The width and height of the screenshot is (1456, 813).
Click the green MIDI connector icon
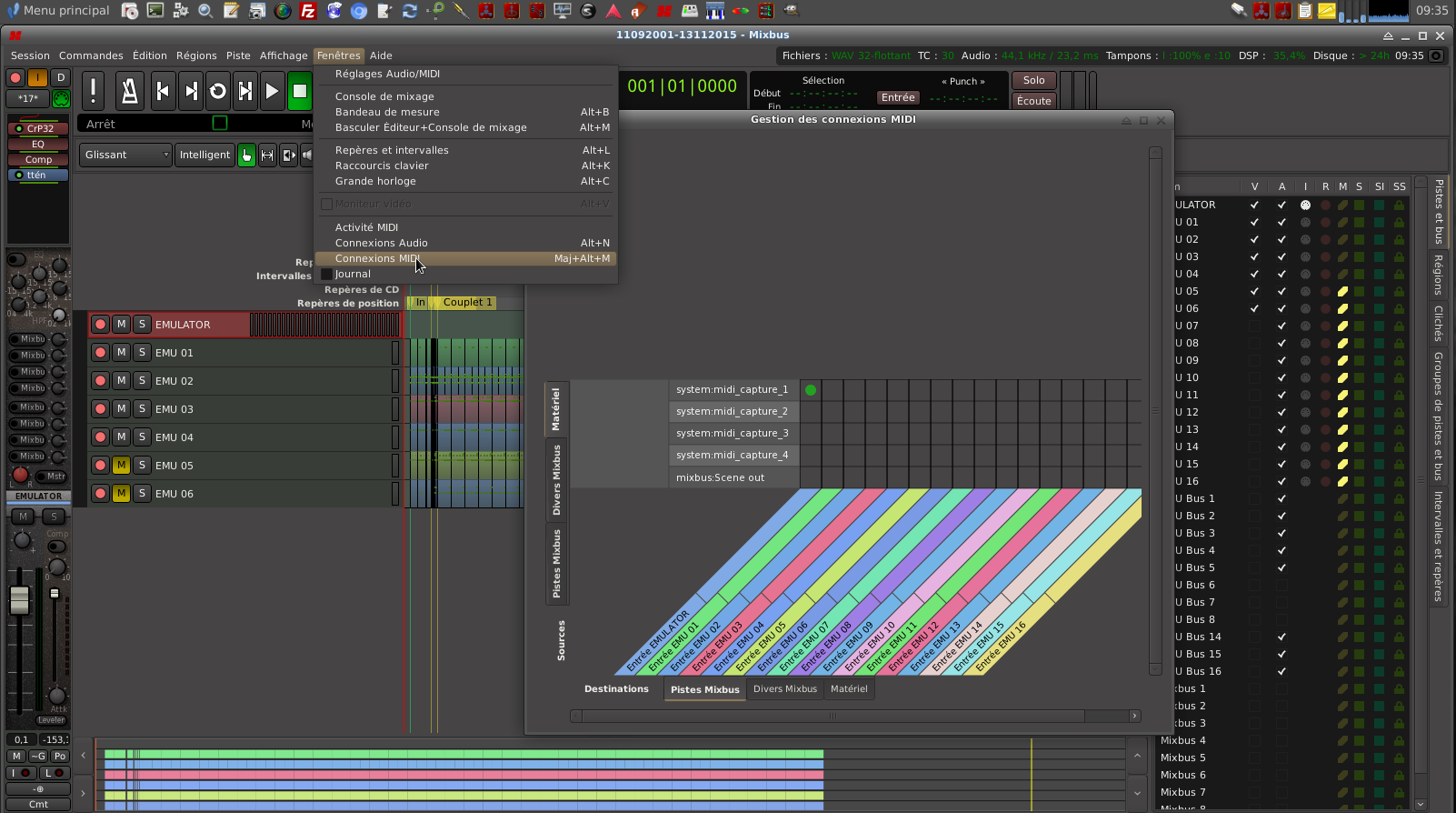coord(61,98)
